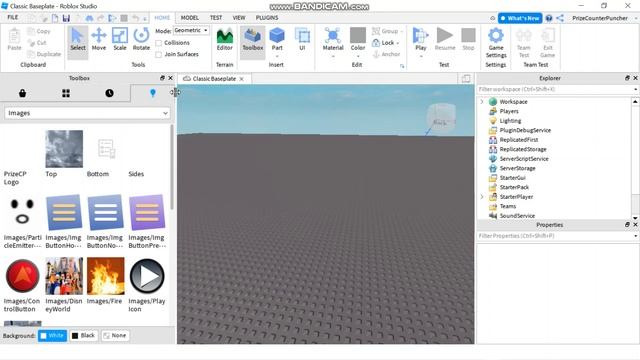The height and width of the screenshot is (360, 640).
Task: Close the Classic Baseplate document tab
Action: coord(242,79)
